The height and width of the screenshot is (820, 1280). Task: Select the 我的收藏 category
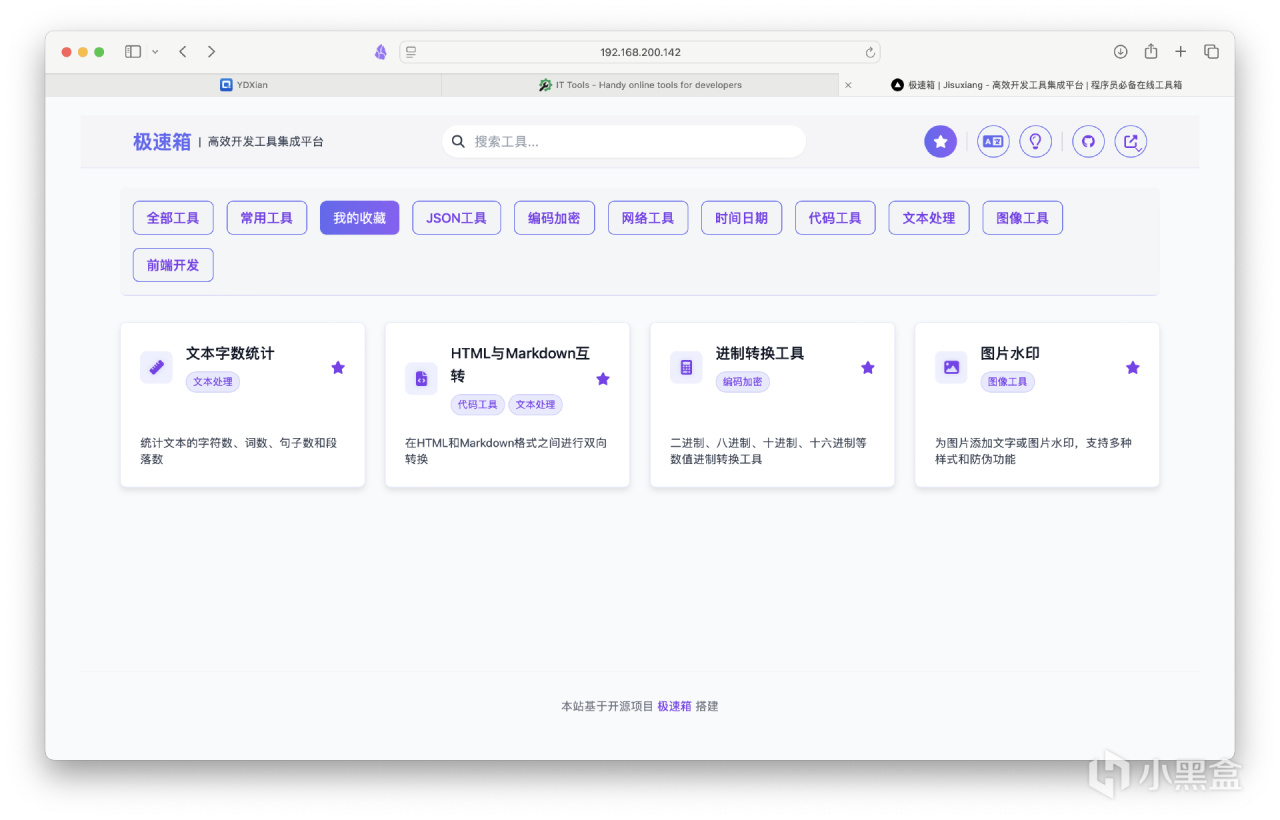360,218
